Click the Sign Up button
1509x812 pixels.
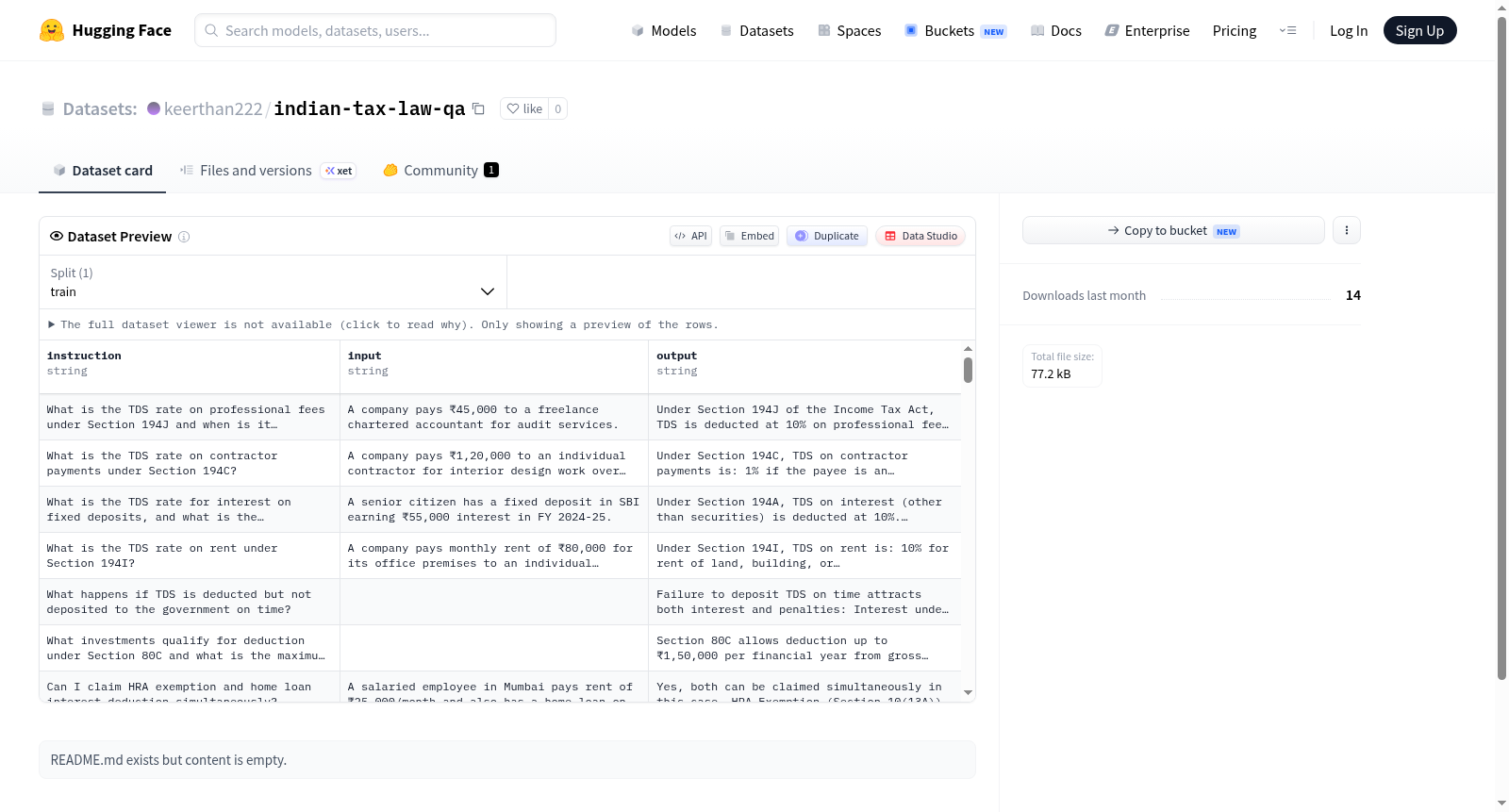[x=1419, y=30]
